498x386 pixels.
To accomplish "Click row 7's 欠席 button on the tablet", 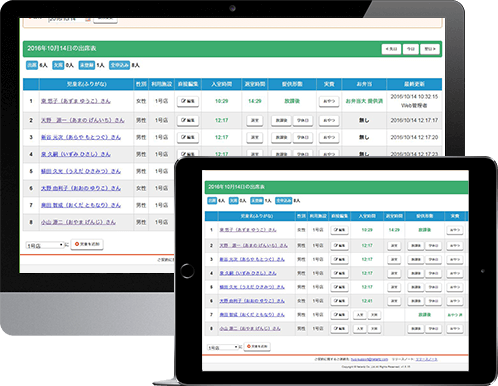I will 374,315.
